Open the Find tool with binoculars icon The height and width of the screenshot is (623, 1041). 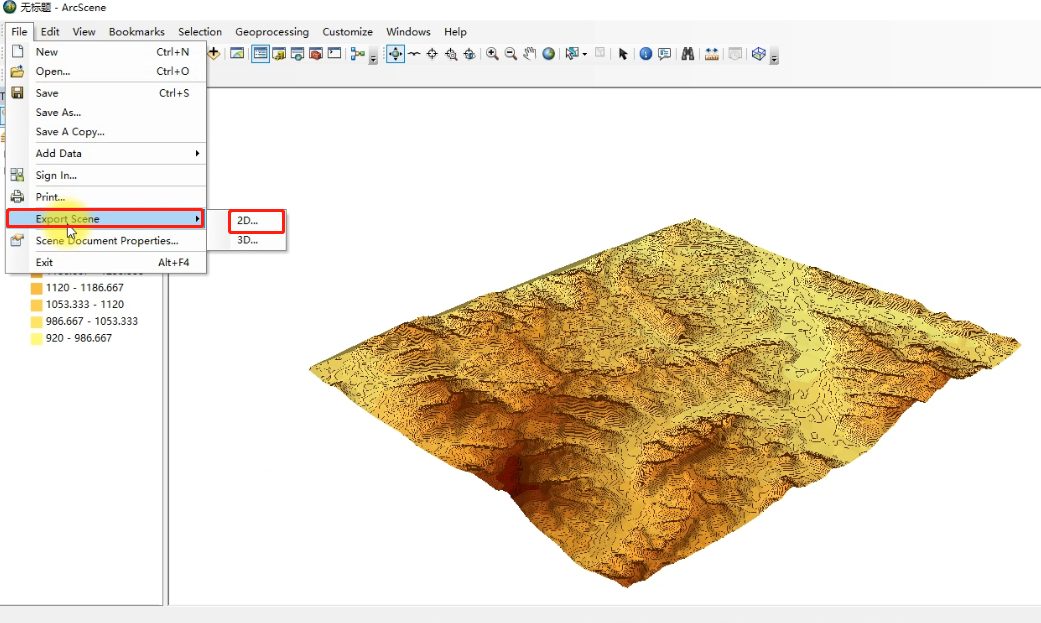(x=687, y=54)
